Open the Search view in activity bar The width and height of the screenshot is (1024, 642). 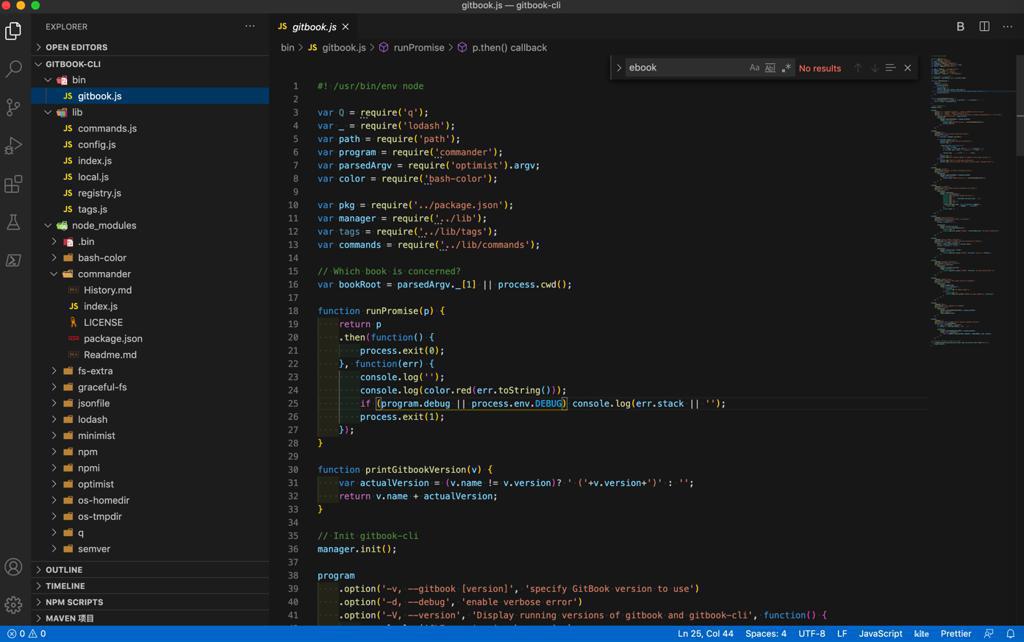pos(14,69)
